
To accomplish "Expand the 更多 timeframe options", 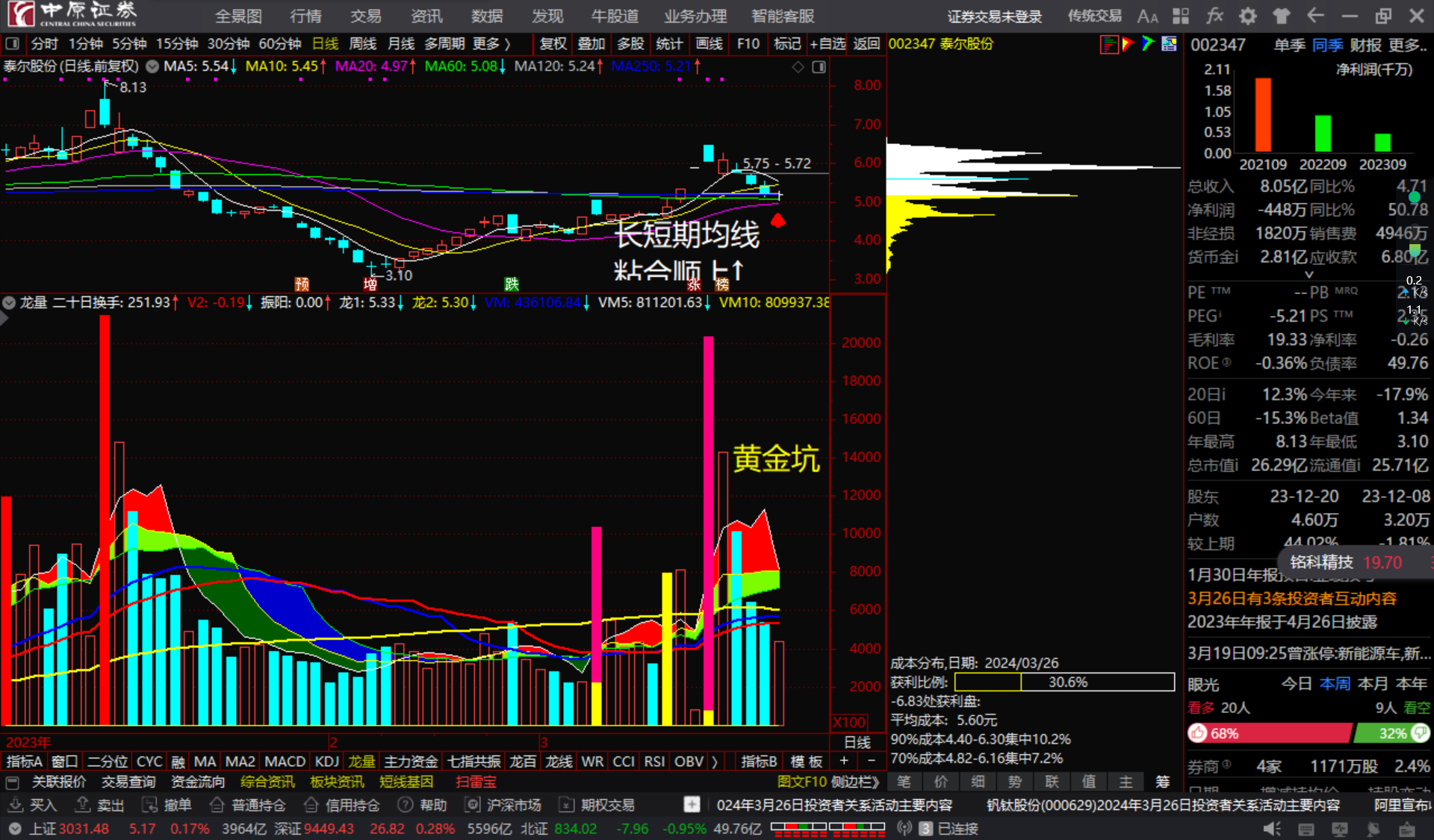I will click(491, 44).
